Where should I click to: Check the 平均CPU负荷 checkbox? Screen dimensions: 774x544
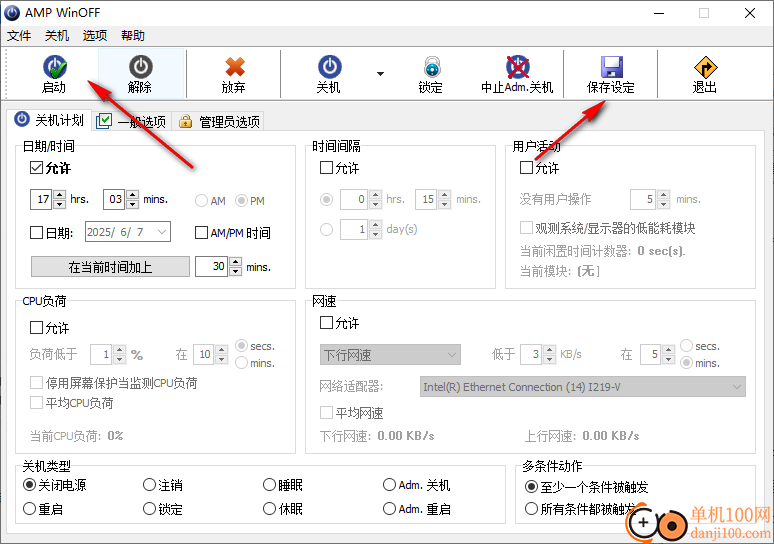point(36,402)
